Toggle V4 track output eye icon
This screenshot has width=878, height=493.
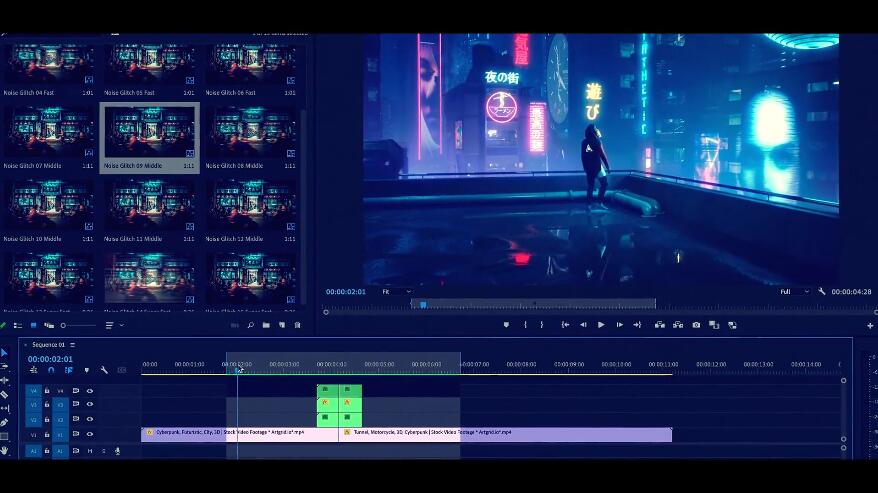90,391
